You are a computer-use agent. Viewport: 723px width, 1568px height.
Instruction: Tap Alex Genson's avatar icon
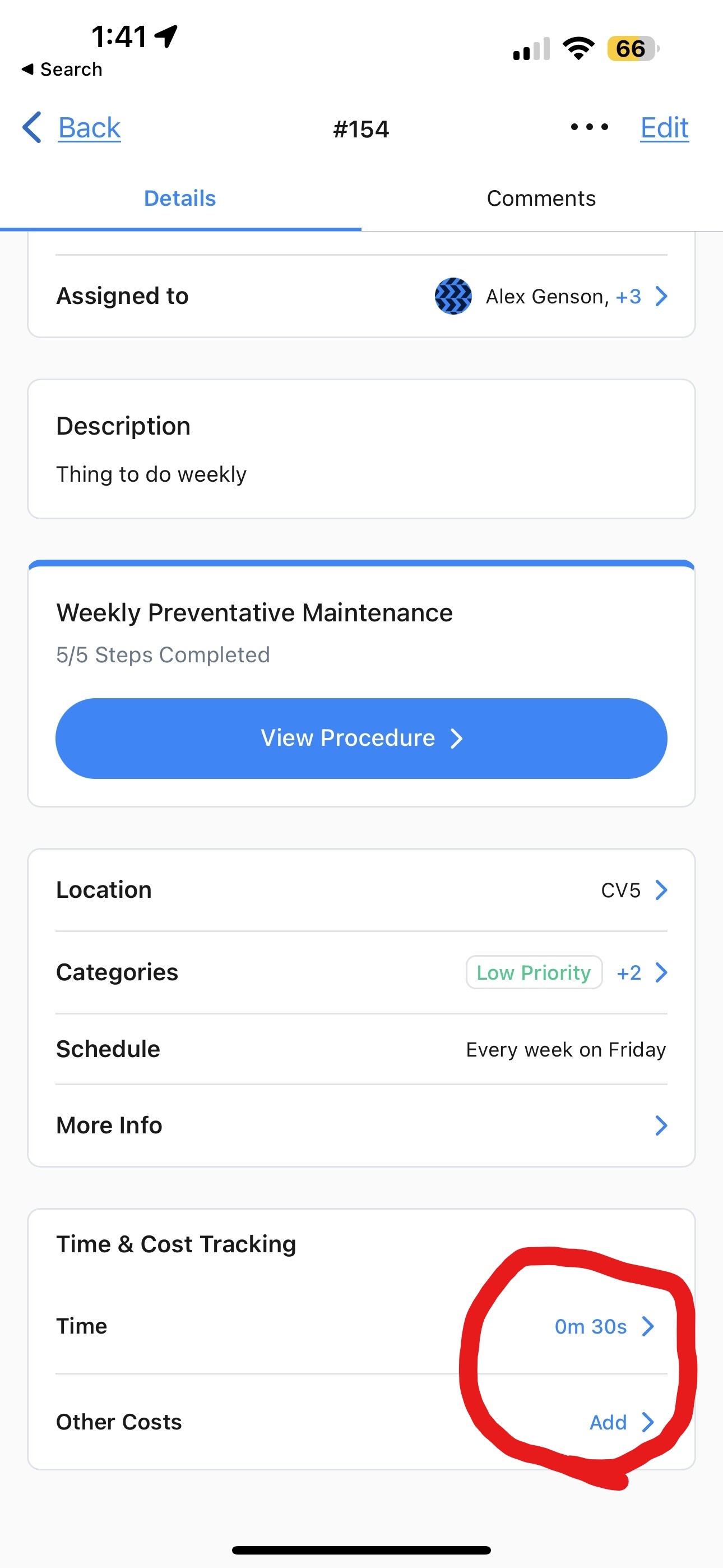tap(453, 296)
